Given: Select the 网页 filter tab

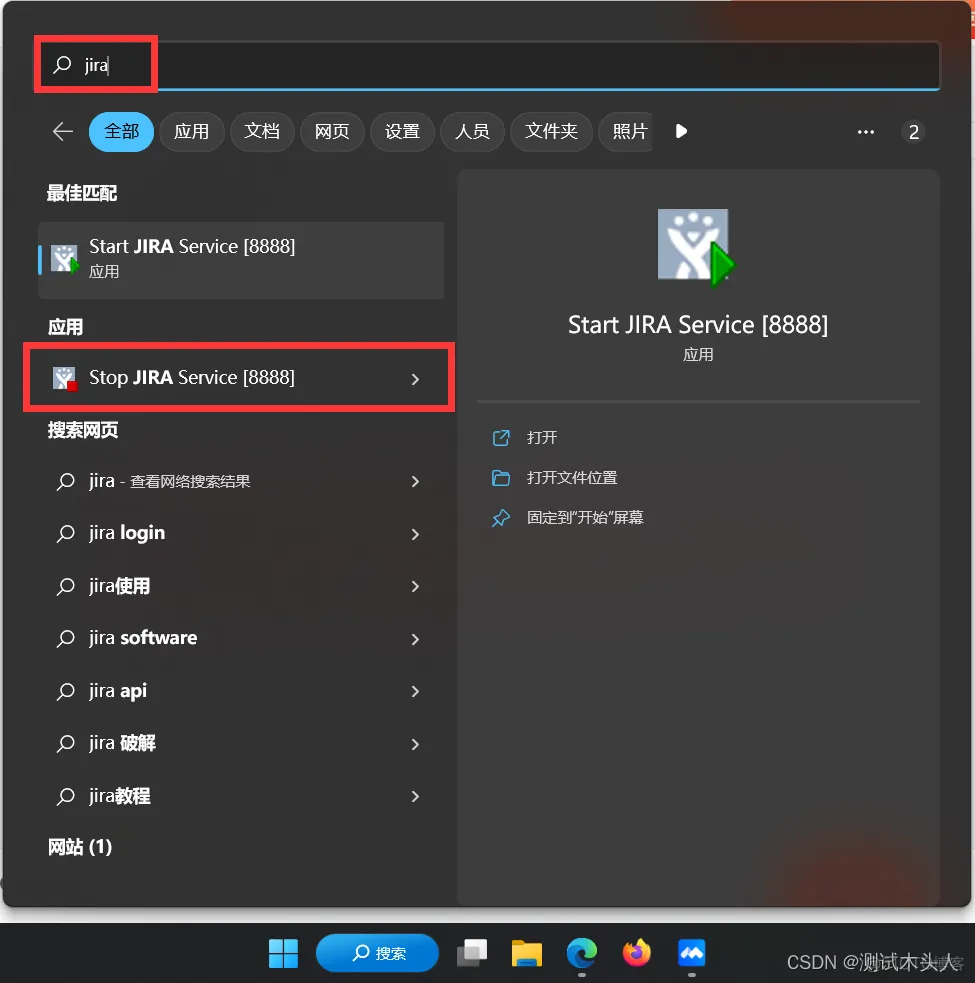Looking at the screenshot, I should (332, 132).
